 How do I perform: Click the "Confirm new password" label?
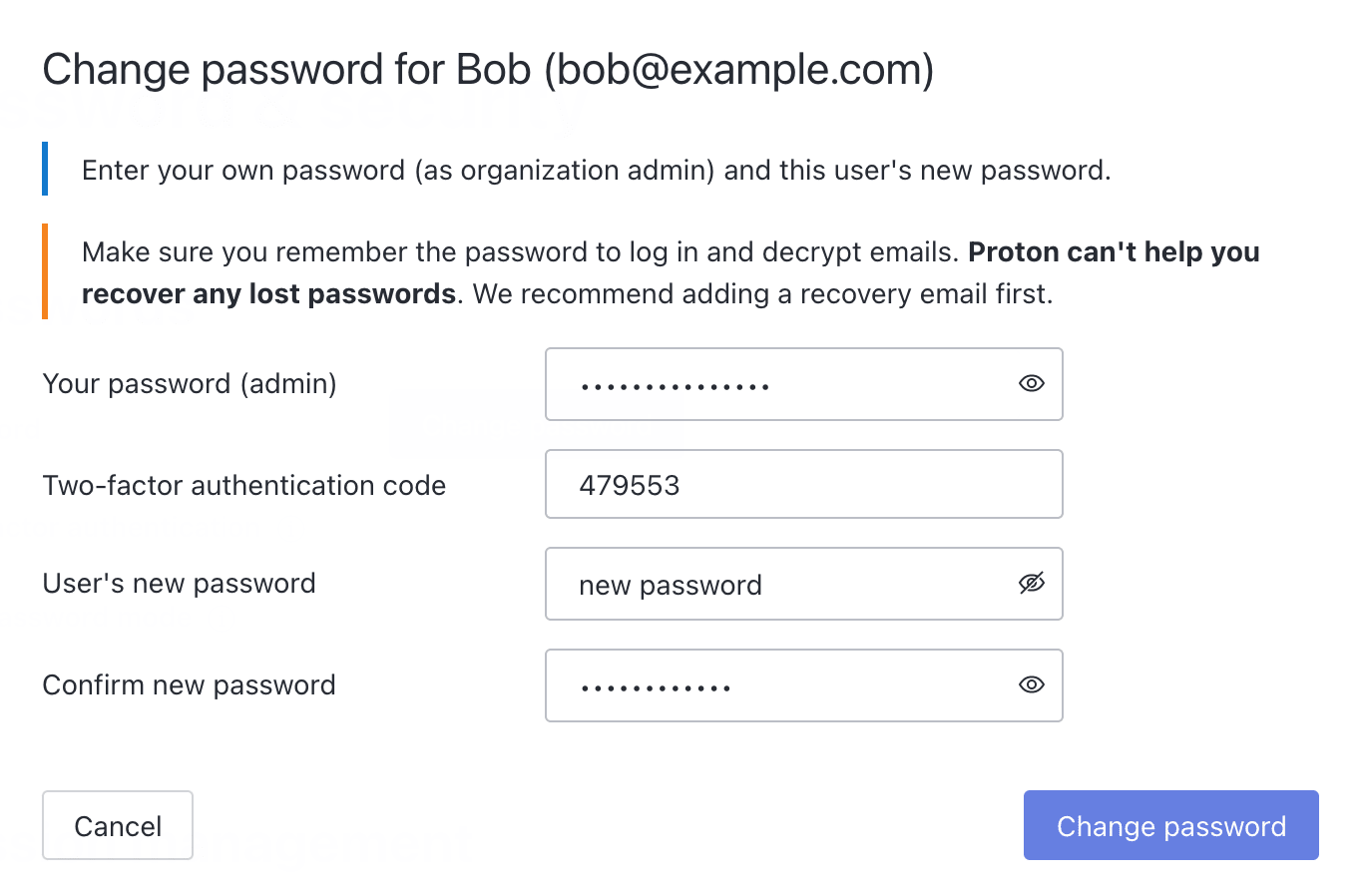click(x=190, y=685)
